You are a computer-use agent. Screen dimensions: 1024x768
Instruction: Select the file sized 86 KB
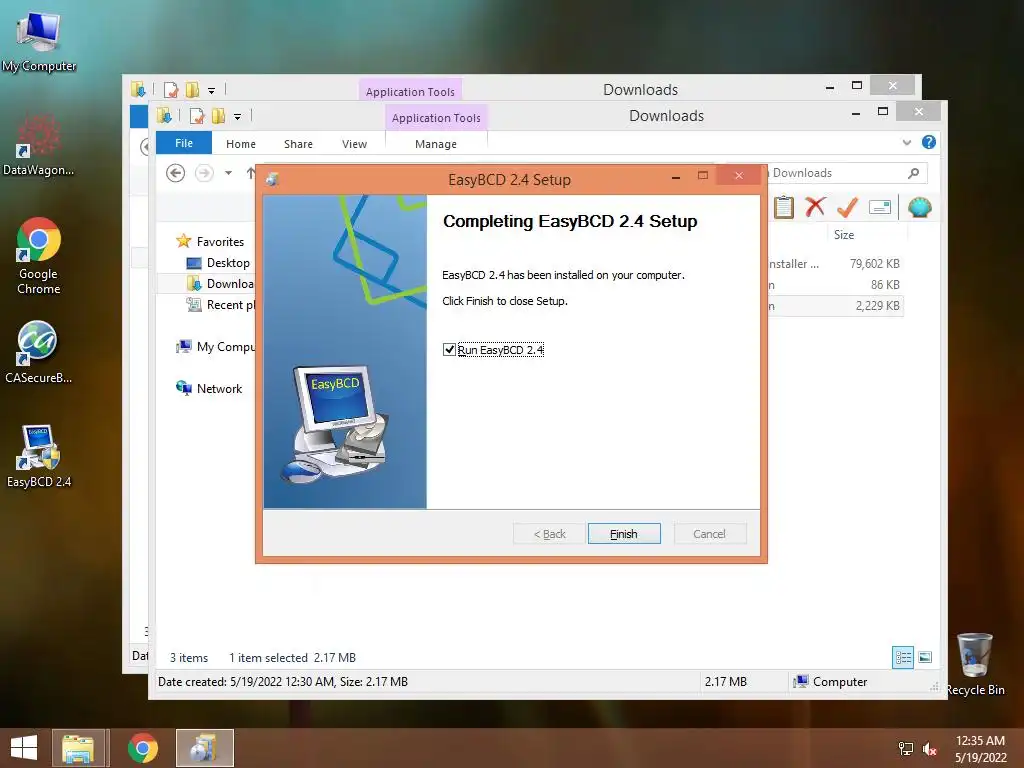tap(885, 285)
